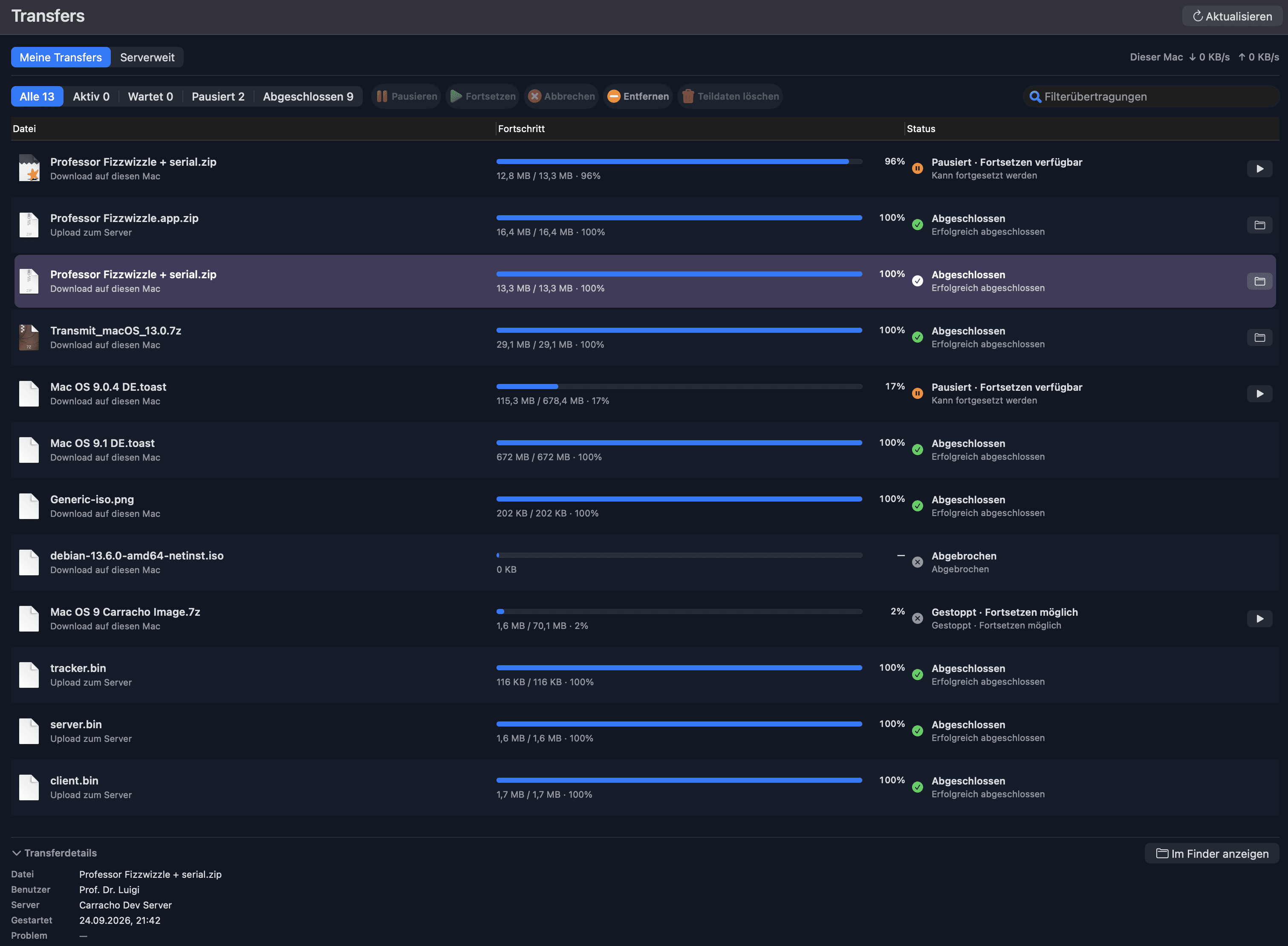Click the Teildaten löschen toolbar button
Image resolution: width=1288 pixels, height=946 pixels.
click(730, 96)
